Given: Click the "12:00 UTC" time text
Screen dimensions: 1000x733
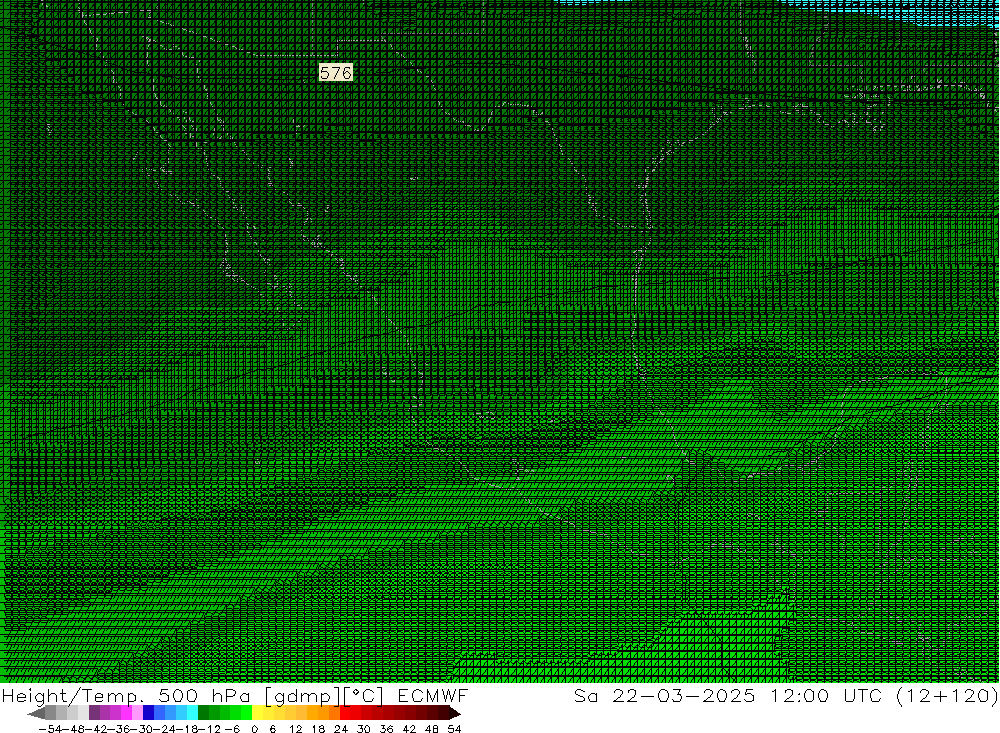Looking at the screenshot, I should click(828, 695).
